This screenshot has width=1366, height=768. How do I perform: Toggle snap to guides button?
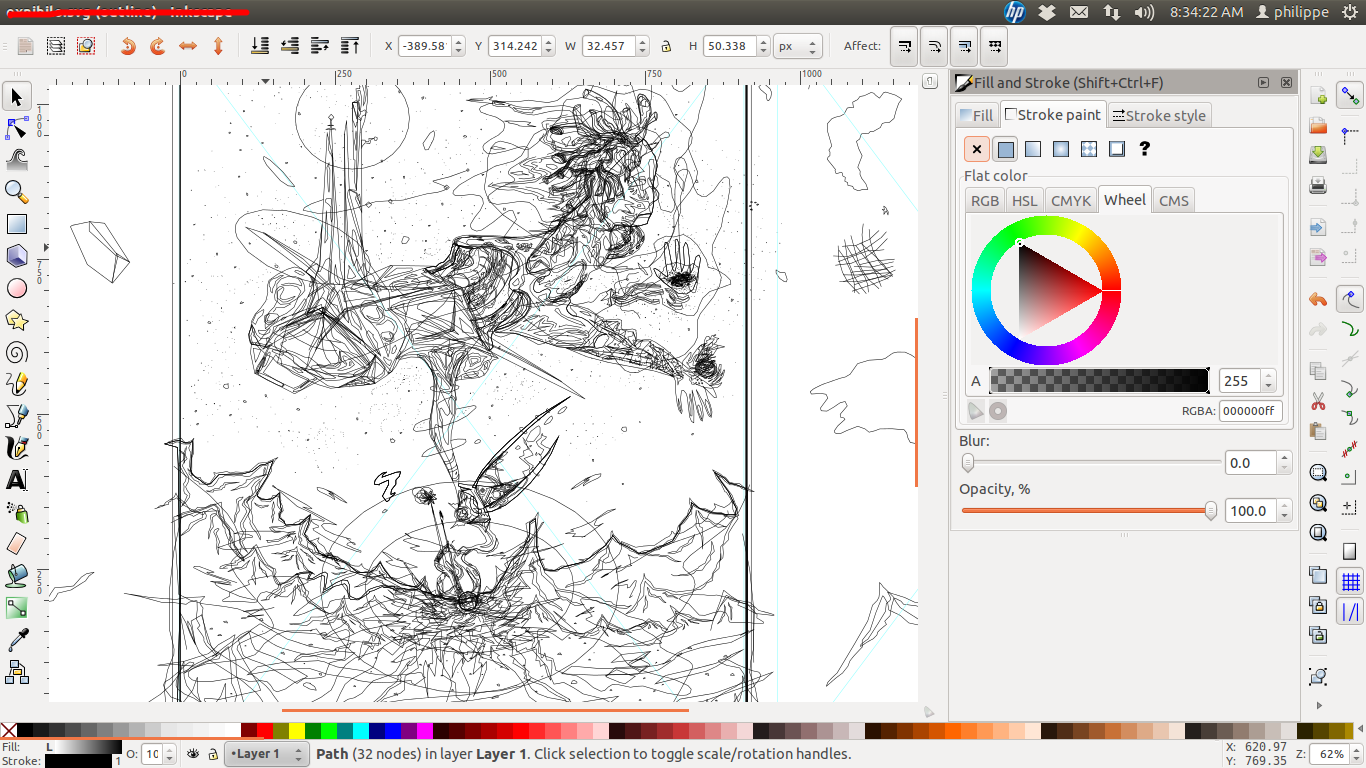pos(1351,612)
